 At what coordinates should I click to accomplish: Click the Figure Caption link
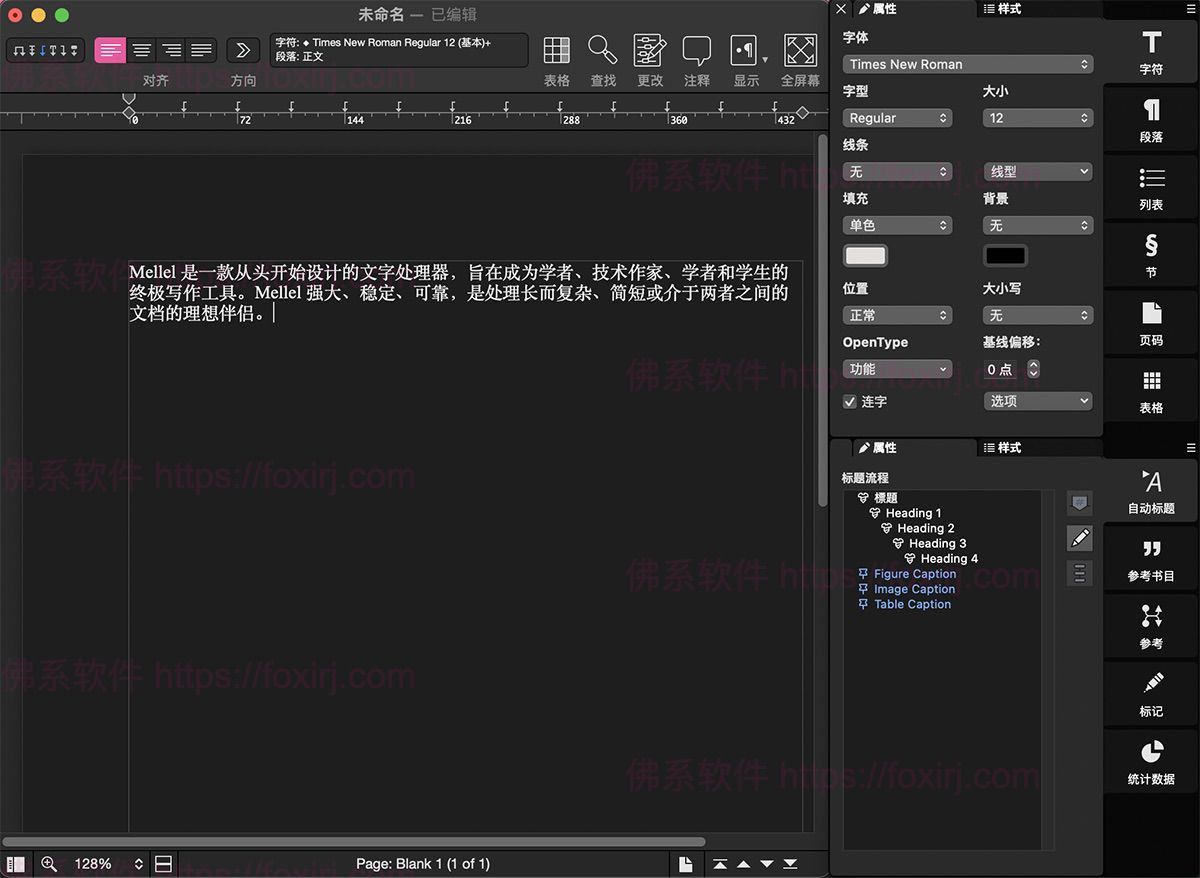pos(914,574)
